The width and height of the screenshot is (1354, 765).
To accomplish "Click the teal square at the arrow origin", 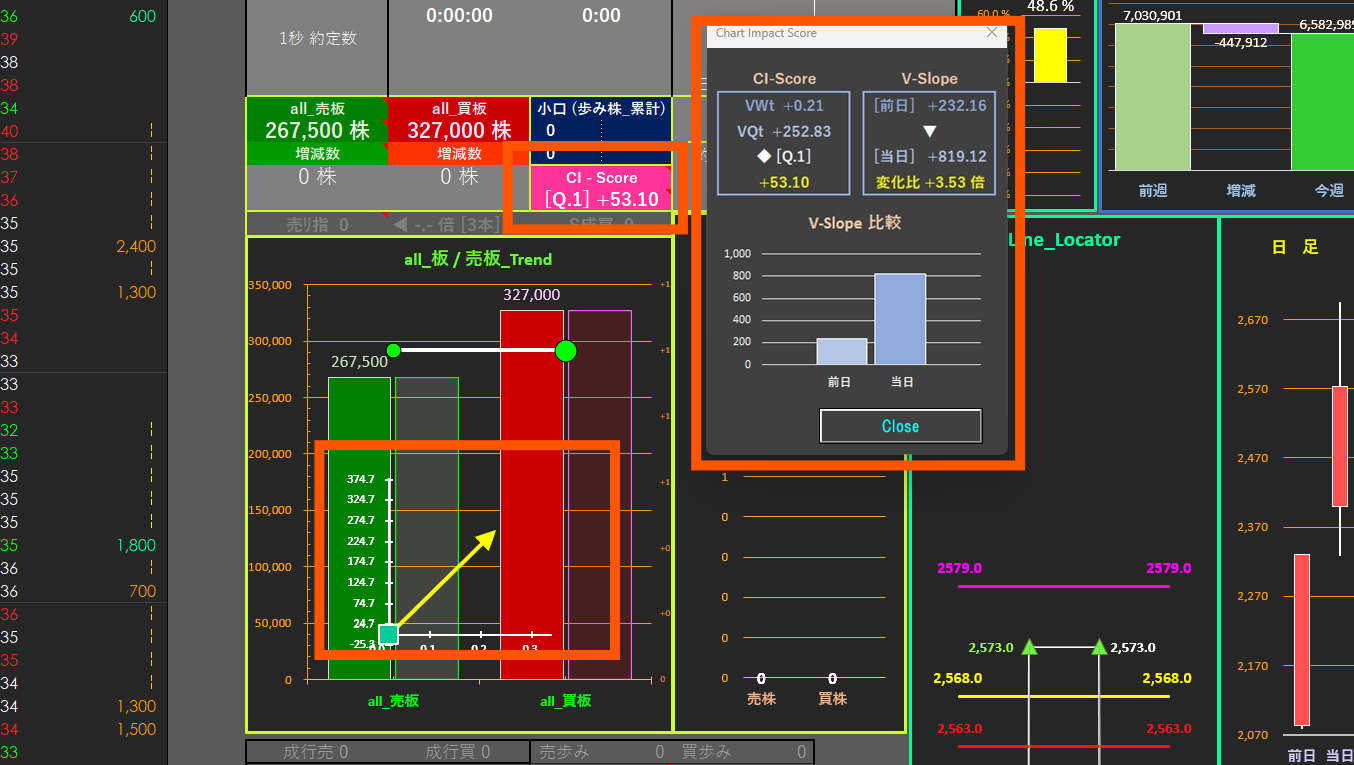I will pyautogui.click(x=388, y=634).
